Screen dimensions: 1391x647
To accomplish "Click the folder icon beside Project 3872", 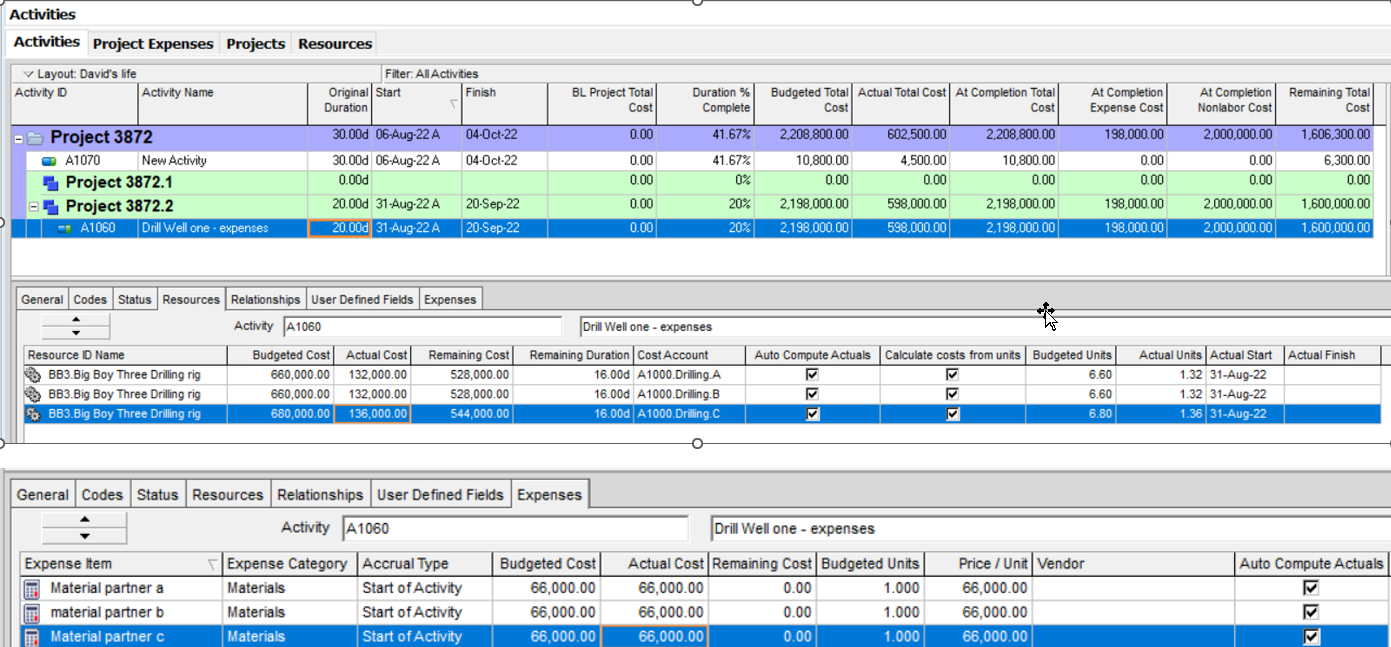I will (x=36, y=138).
